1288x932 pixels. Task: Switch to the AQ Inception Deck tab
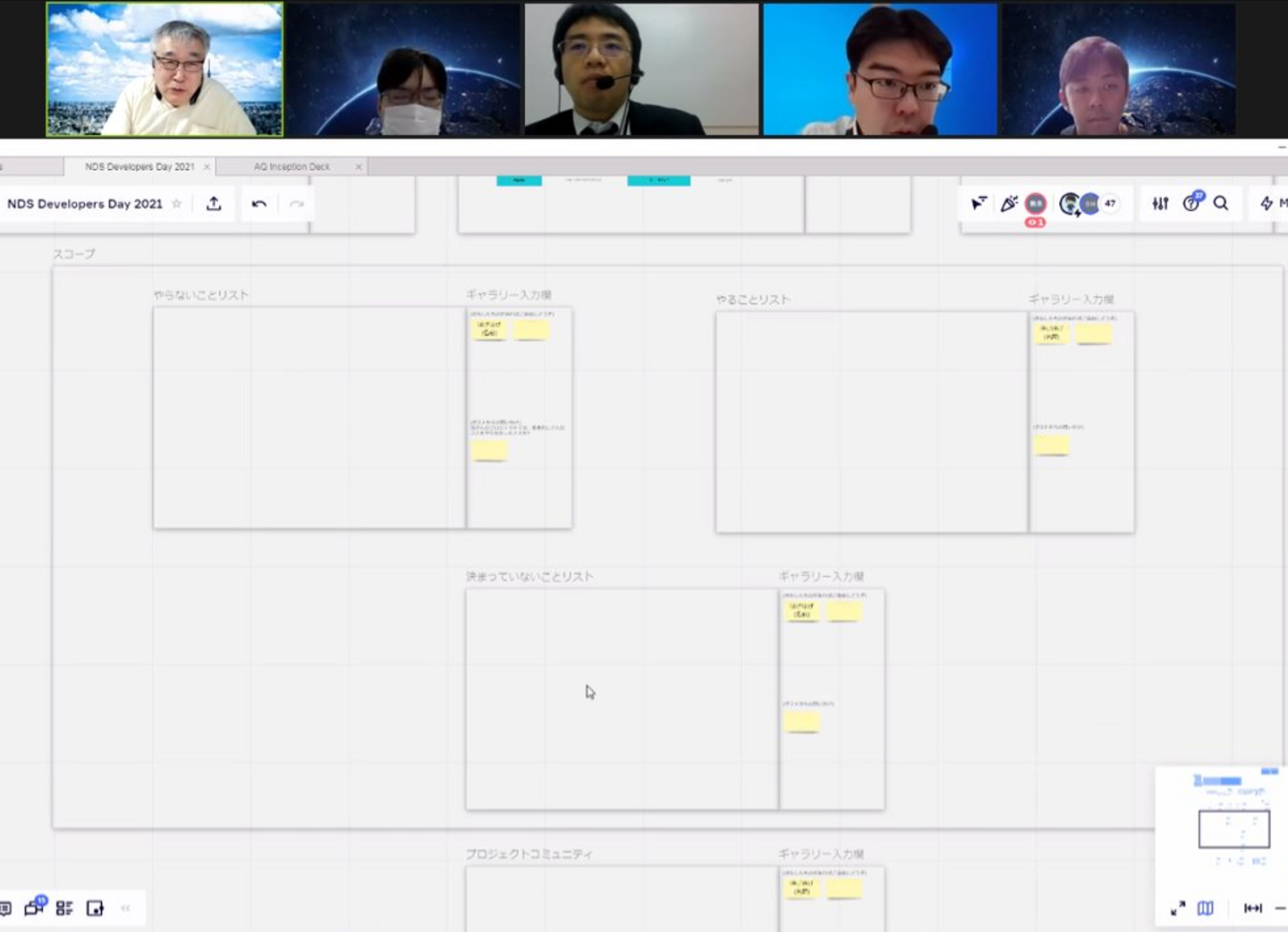coord(292,167)
